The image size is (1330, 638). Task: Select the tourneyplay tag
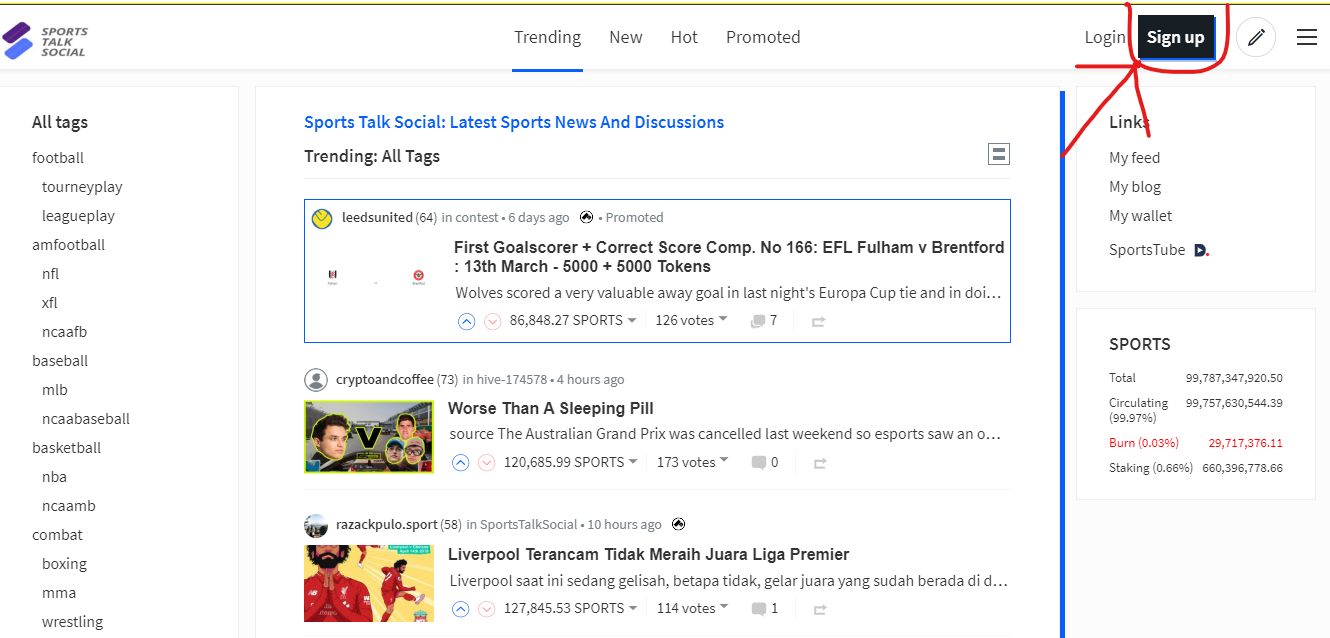pos(82,187)
